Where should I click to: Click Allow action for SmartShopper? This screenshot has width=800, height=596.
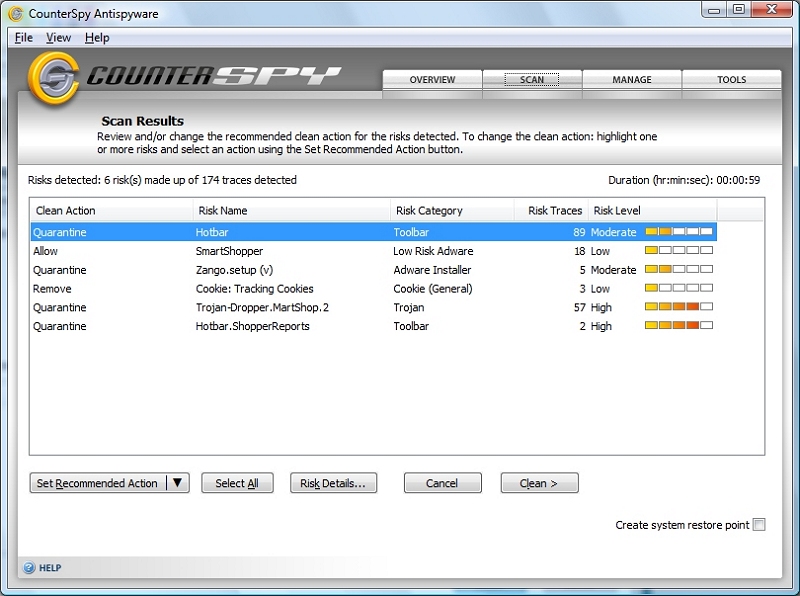pyautogui.click(x=45, y=251)
